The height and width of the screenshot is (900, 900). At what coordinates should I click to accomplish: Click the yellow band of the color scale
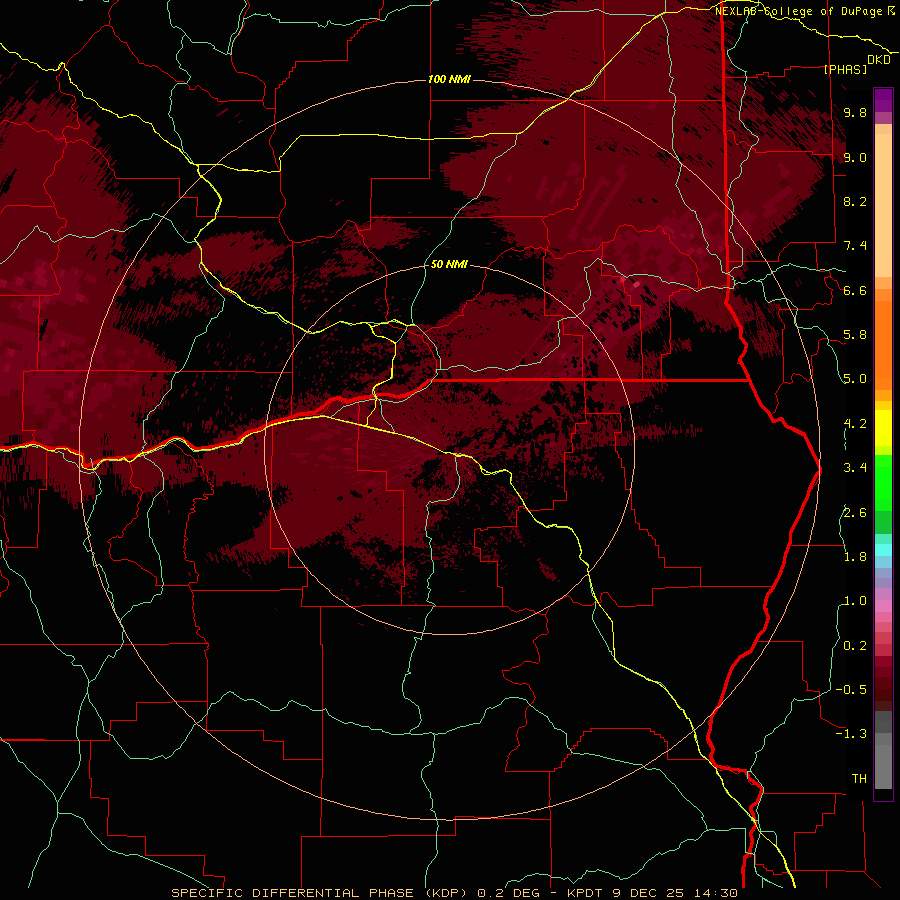point(883,428)
